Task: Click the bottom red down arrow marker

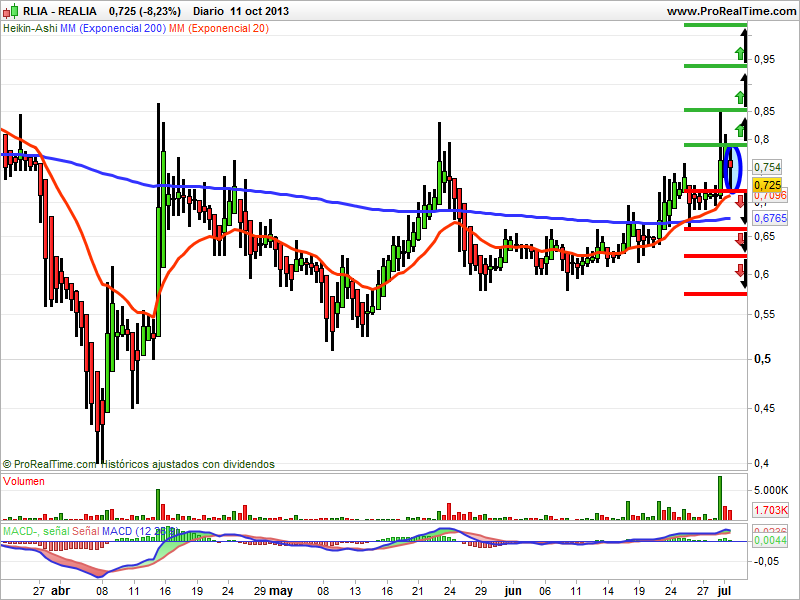Action: pos(740,271)
